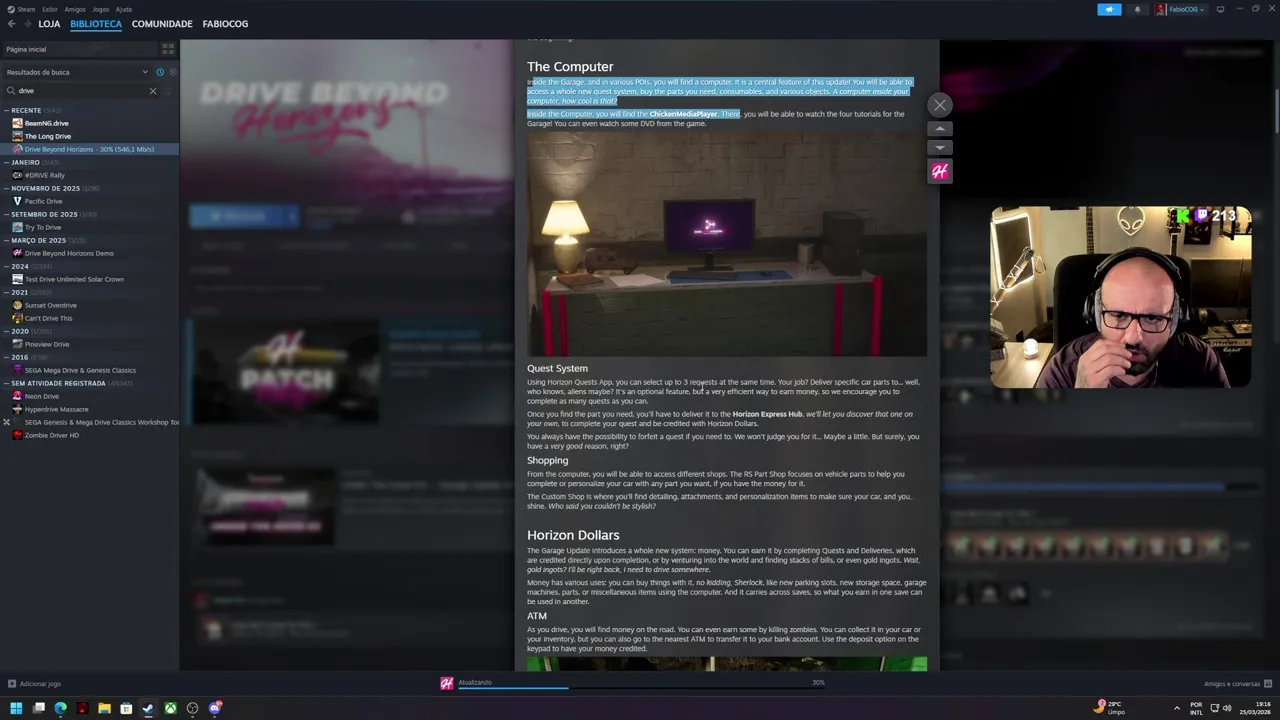
Task: Select Drive Beyond Horizons downloading entry
Action: (x=89, y=149)
